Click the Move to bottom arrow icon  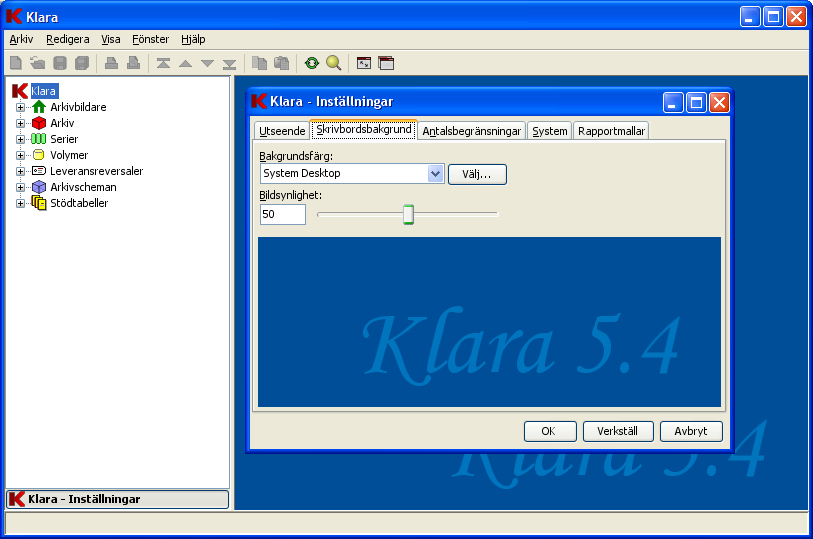(x=230, y=64)
